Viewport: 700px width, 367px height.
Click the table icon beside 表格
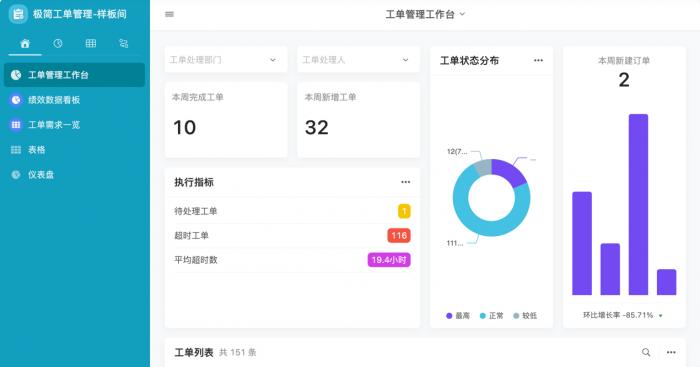tap(16, 150)
